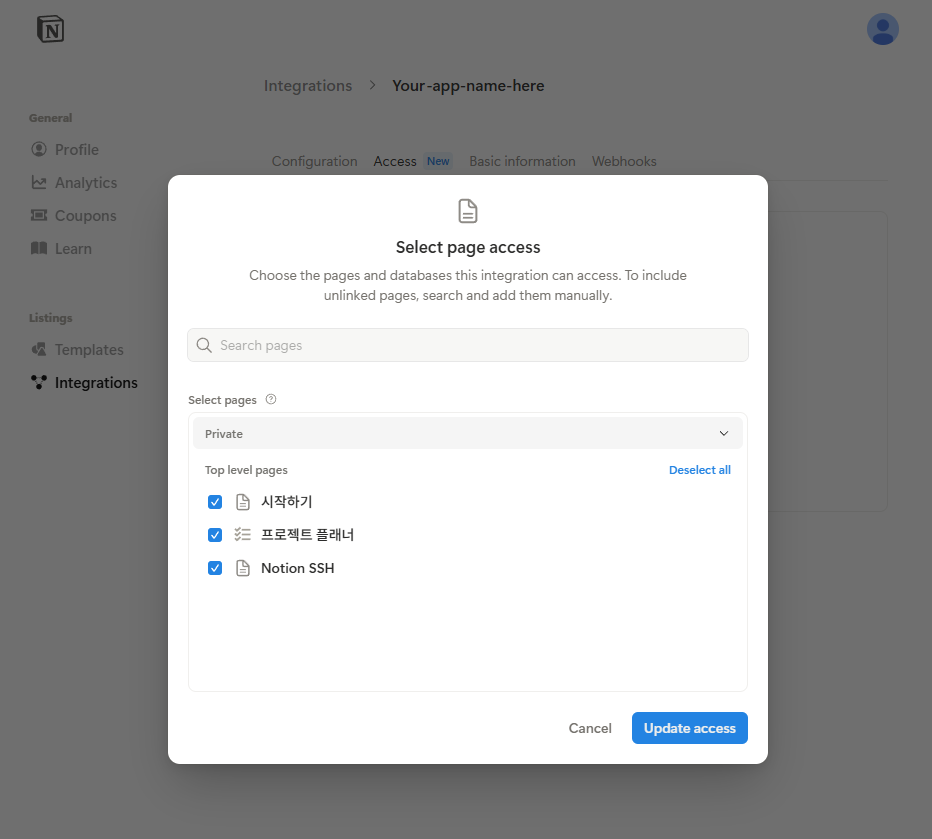
Task: Open Templates listings
Action: [x=89, y=349]
